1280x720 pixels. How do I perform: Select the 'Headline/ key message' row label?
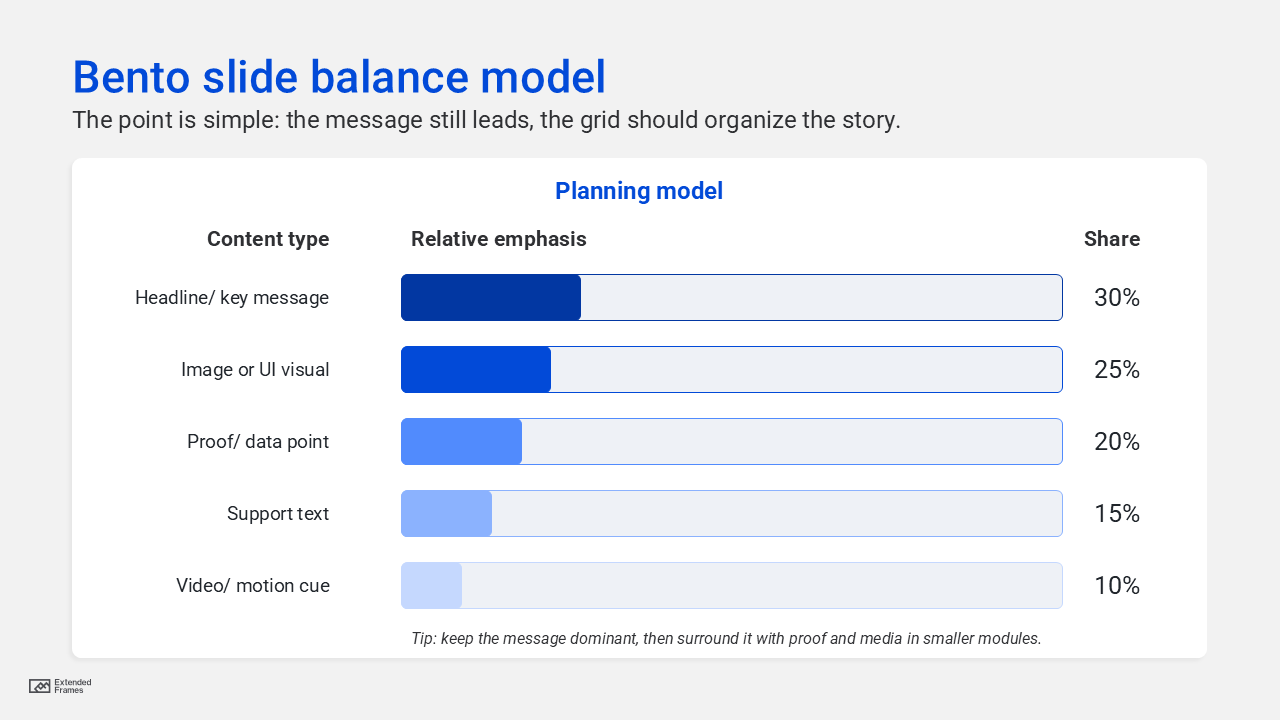[x=232, y=298]
